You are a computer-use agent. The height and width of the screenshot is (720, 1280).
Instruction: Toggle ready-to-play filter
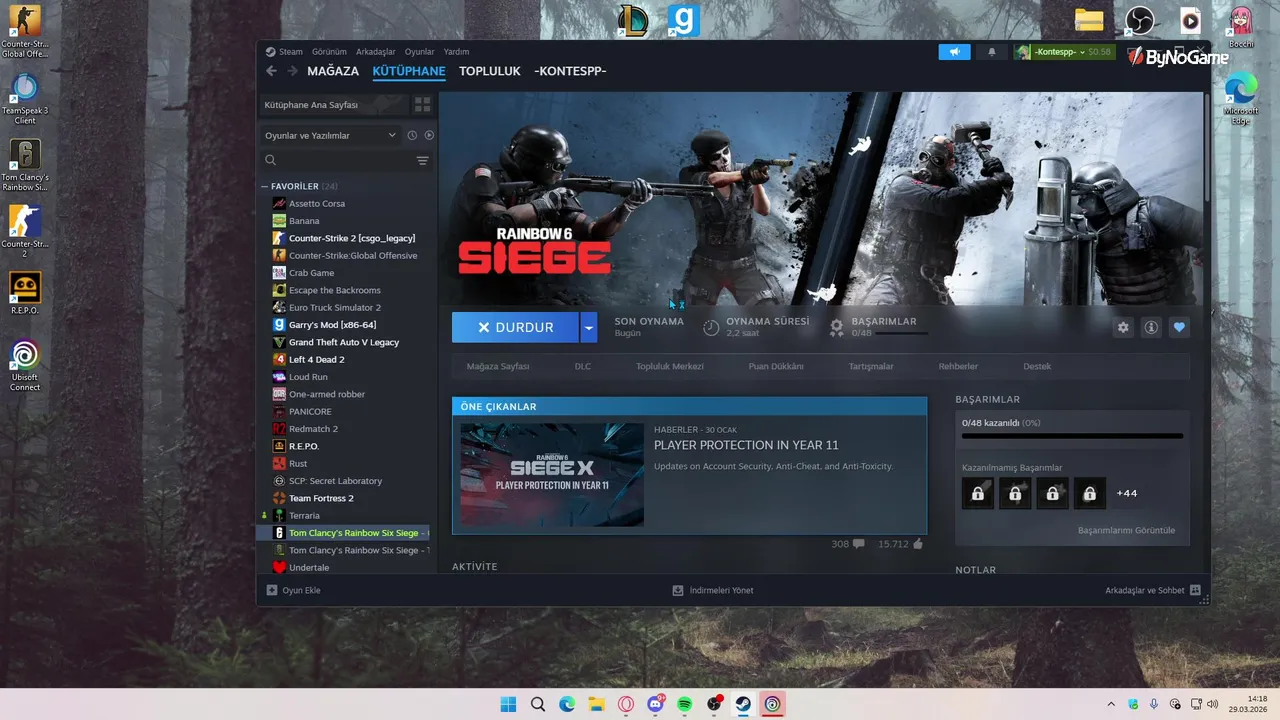[x=429, y=135]
